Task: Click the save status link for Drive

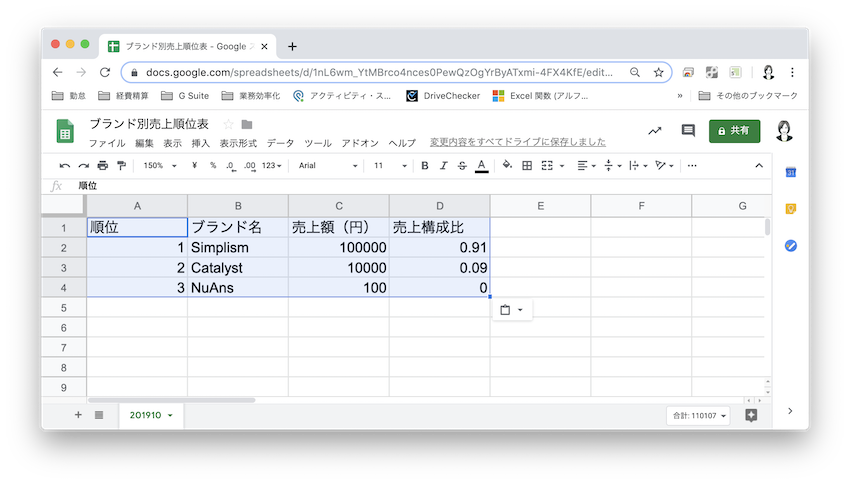Action: point(517,143)
